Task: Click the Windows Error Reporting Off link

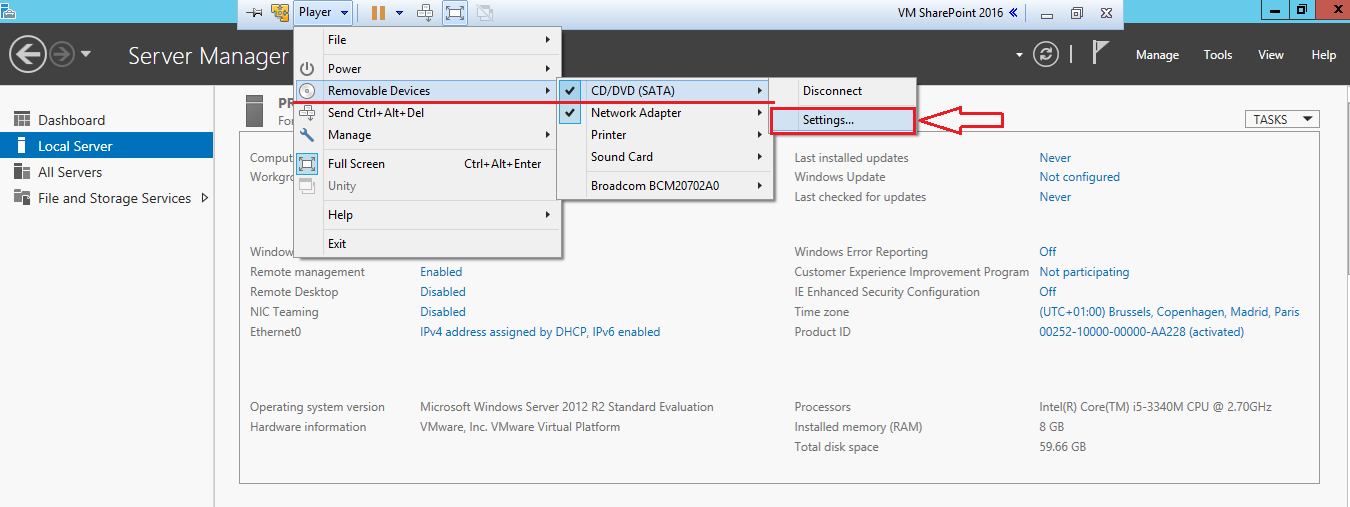Action: pos(1048,252)
